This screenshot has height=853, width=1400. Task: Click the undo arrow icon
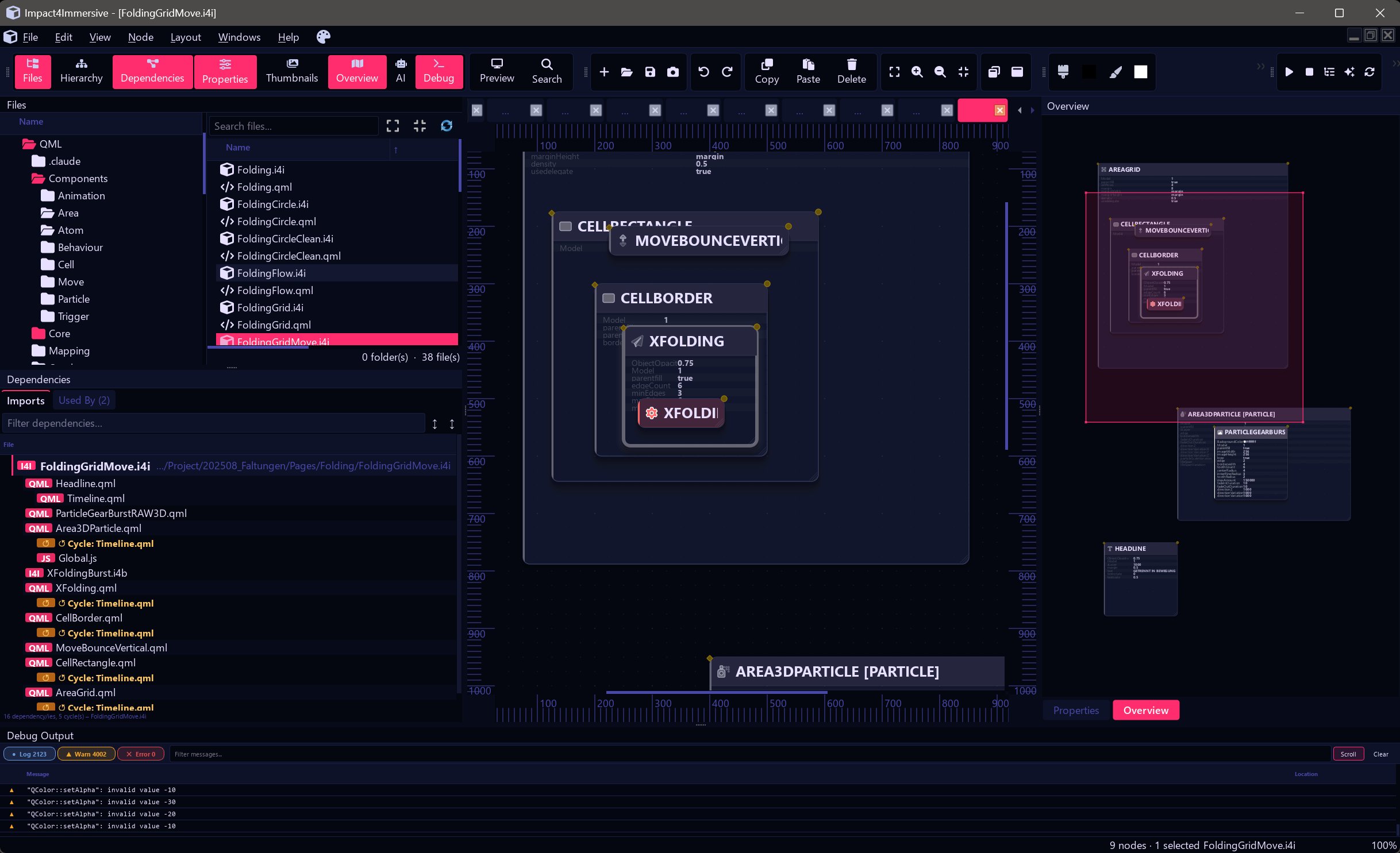click(703, 72)
